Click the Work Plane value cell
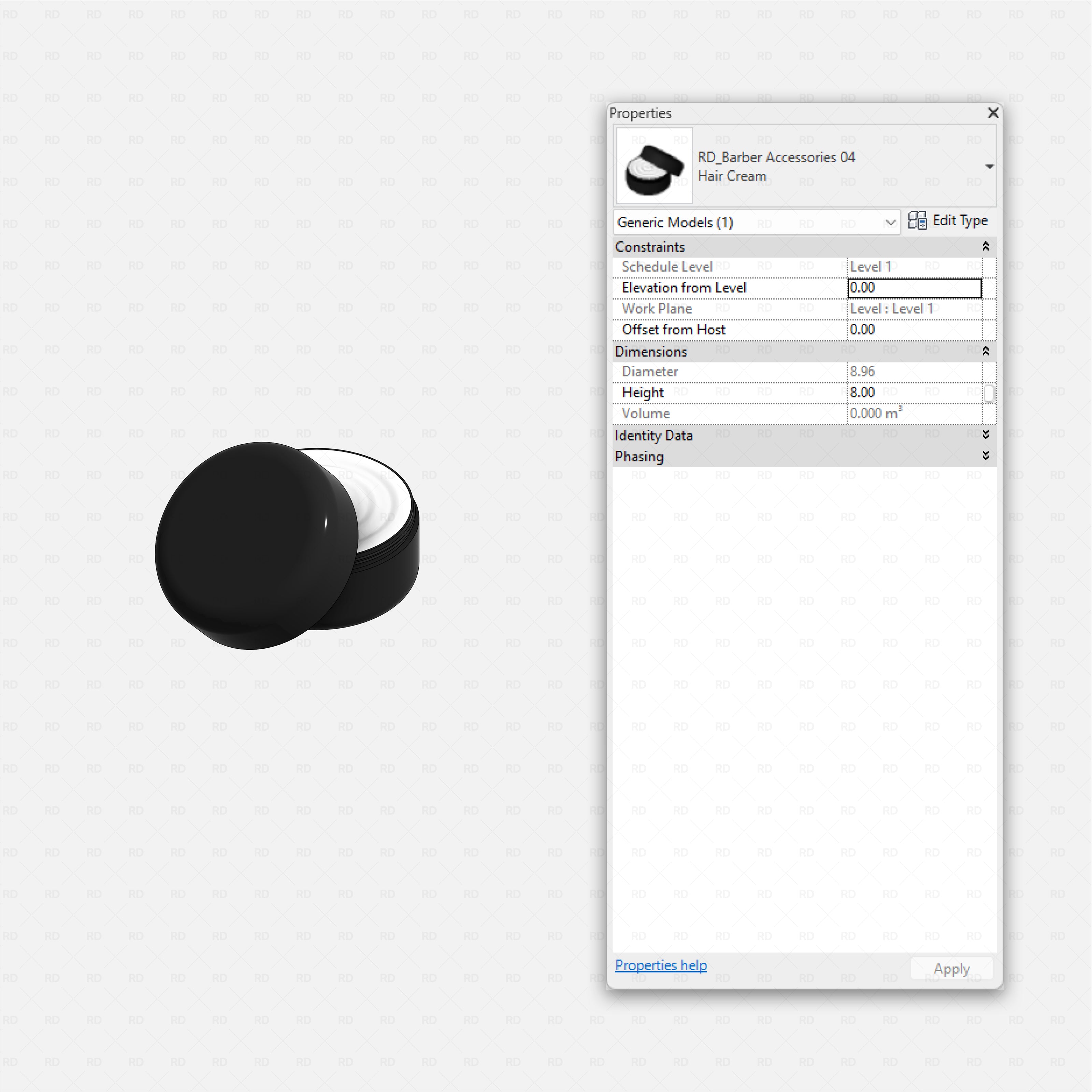 pyautogui.click(x=914, y=309)
